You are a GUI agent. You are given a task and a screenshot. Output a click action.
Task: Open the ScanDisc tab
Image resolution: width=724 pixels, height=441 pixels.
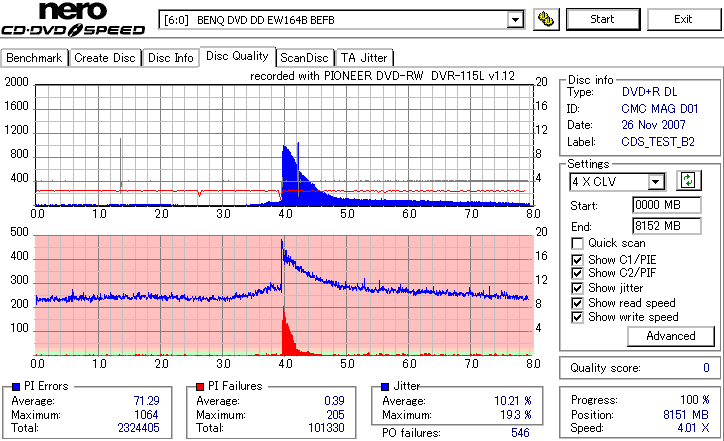305,58
